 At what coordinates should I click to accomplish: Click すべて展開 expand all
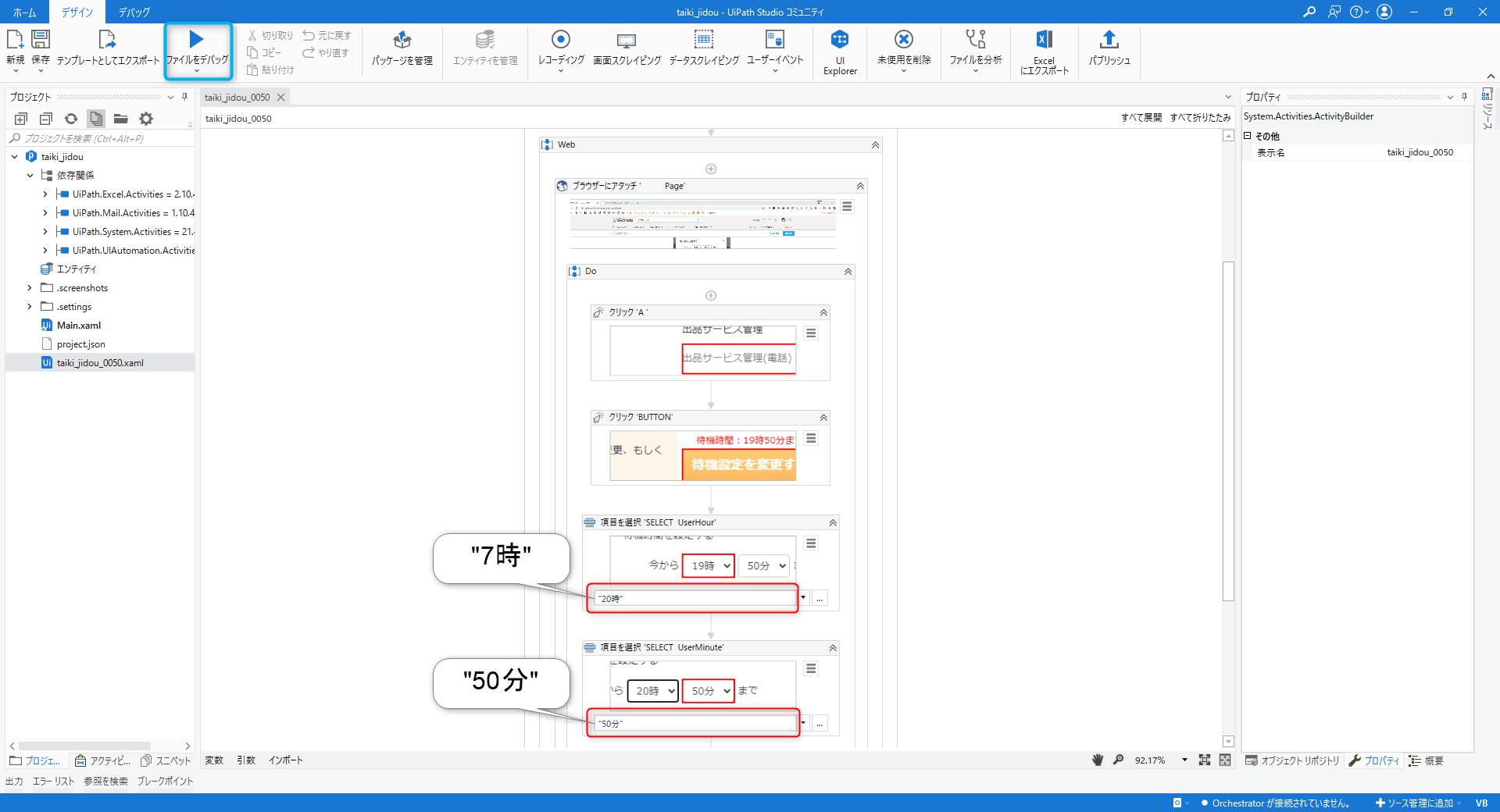1141,118
